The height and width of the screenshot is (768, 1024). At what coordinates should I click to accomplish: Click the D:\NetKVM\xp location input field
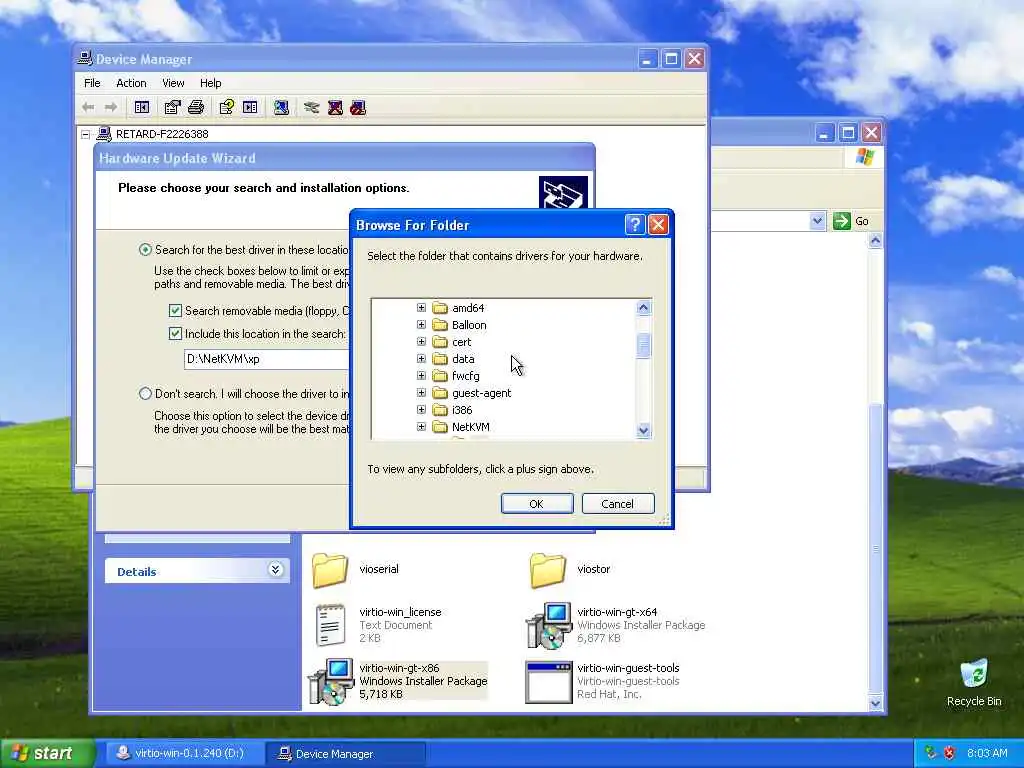[x=267, y=359]
